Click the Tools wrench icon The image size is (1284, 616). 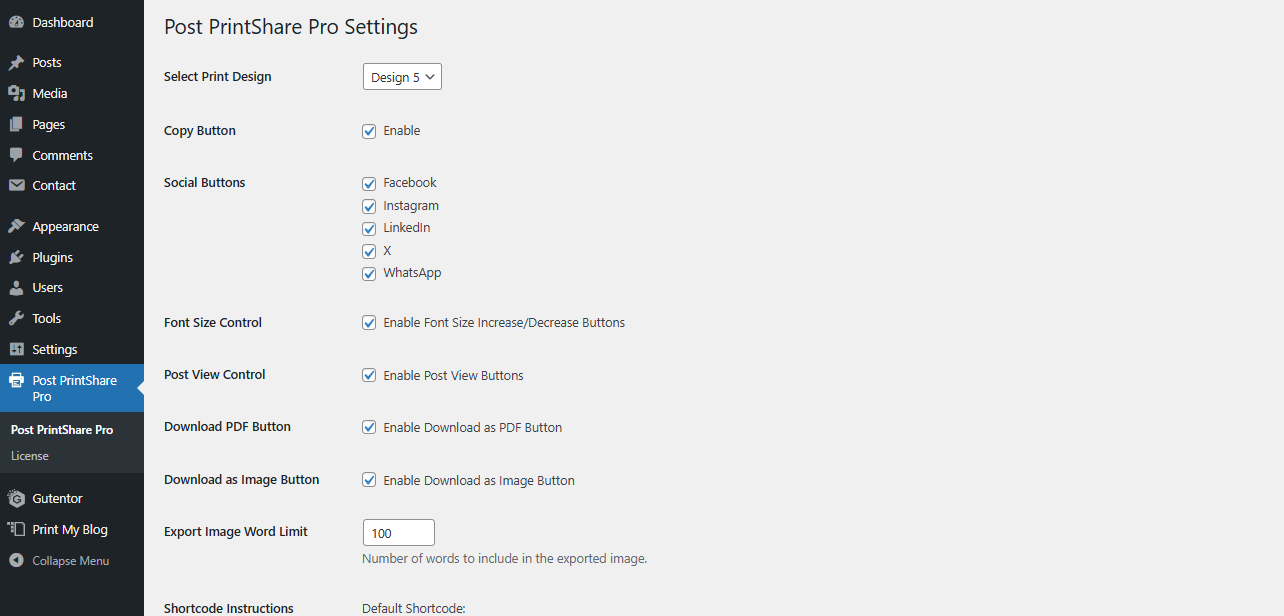[16, 318]
